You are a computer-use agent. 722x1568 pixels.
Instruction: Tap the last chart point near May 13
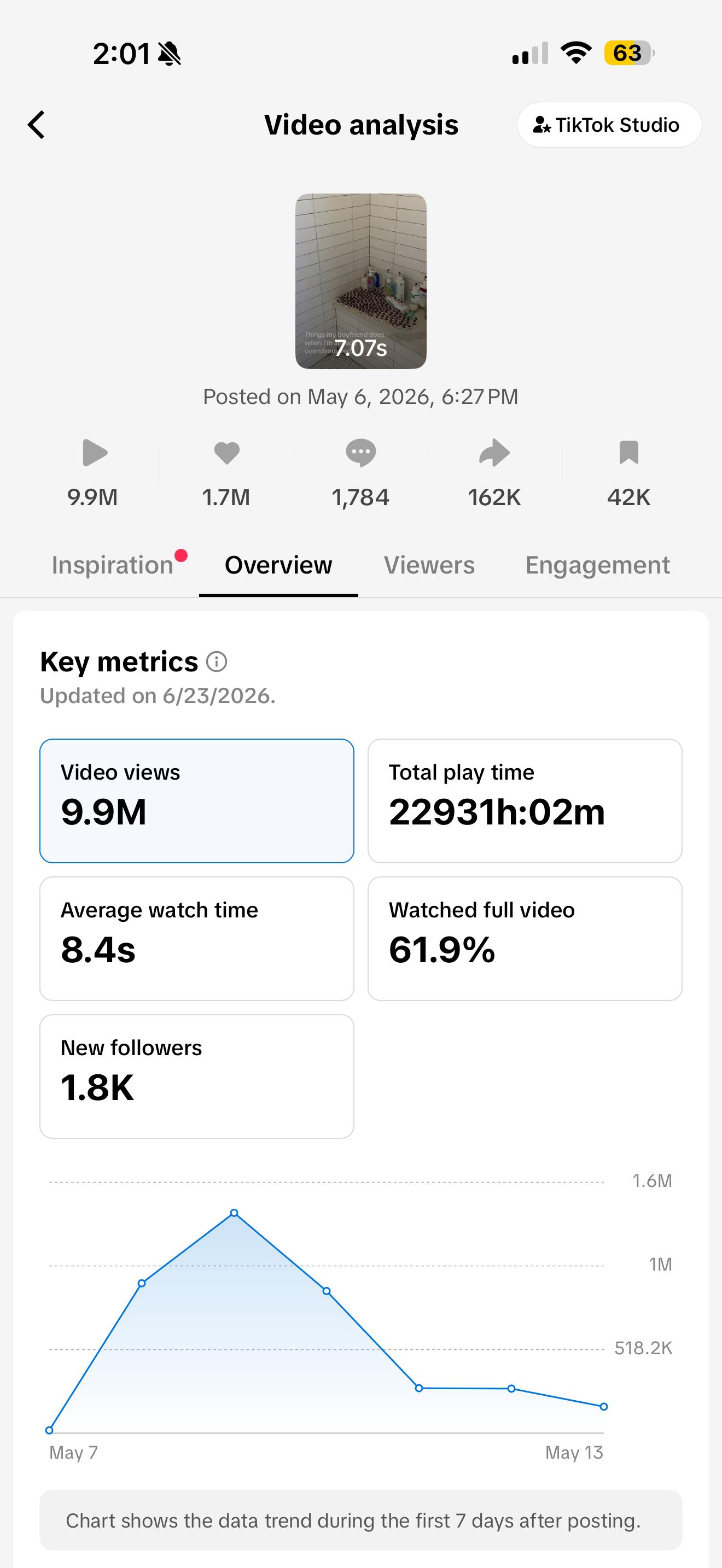604,1407
